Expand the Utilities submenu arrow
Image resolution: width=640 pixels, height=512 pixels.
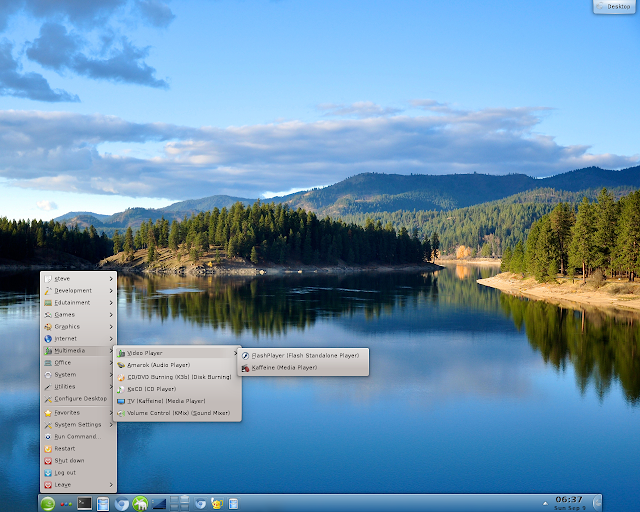pyautogui.click(x=111, y=387)
